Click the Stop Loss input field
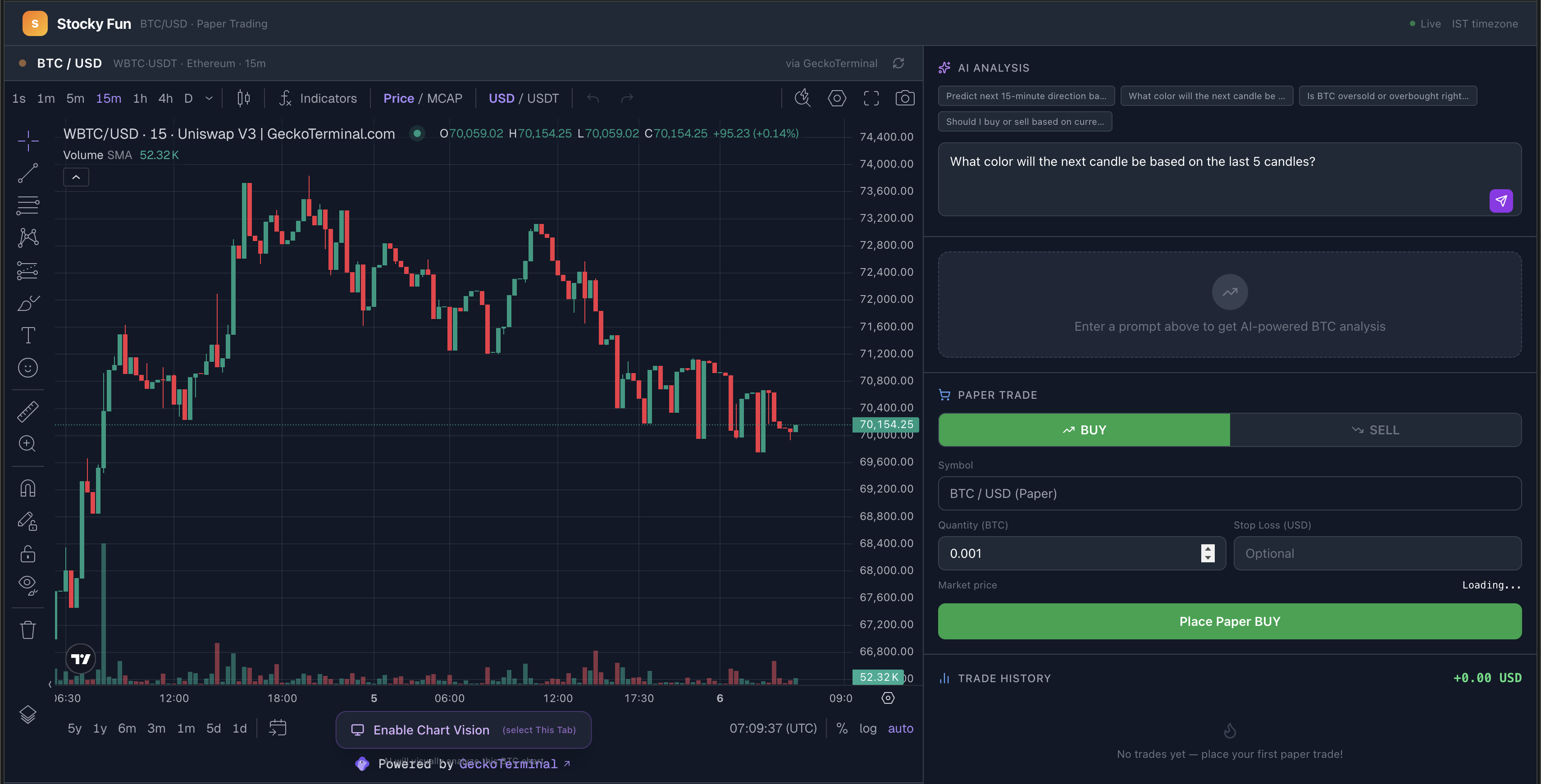 (1377, 553)
